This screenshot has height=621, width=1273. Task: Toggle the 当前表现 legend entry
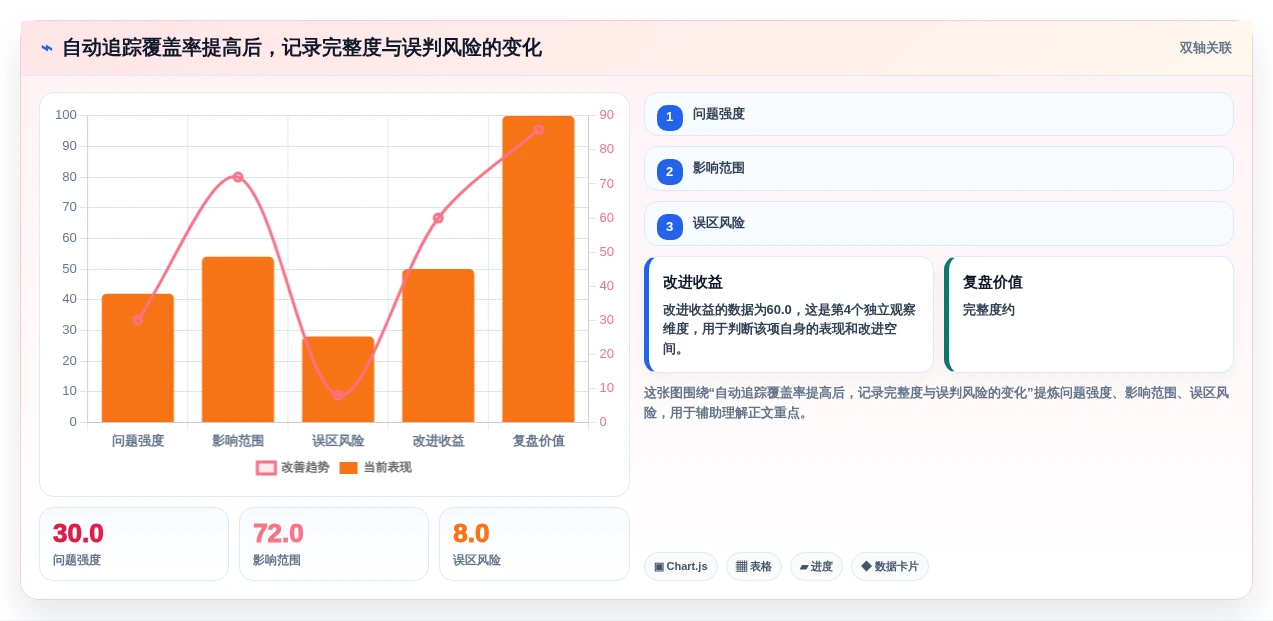click(x=375, y=467)
